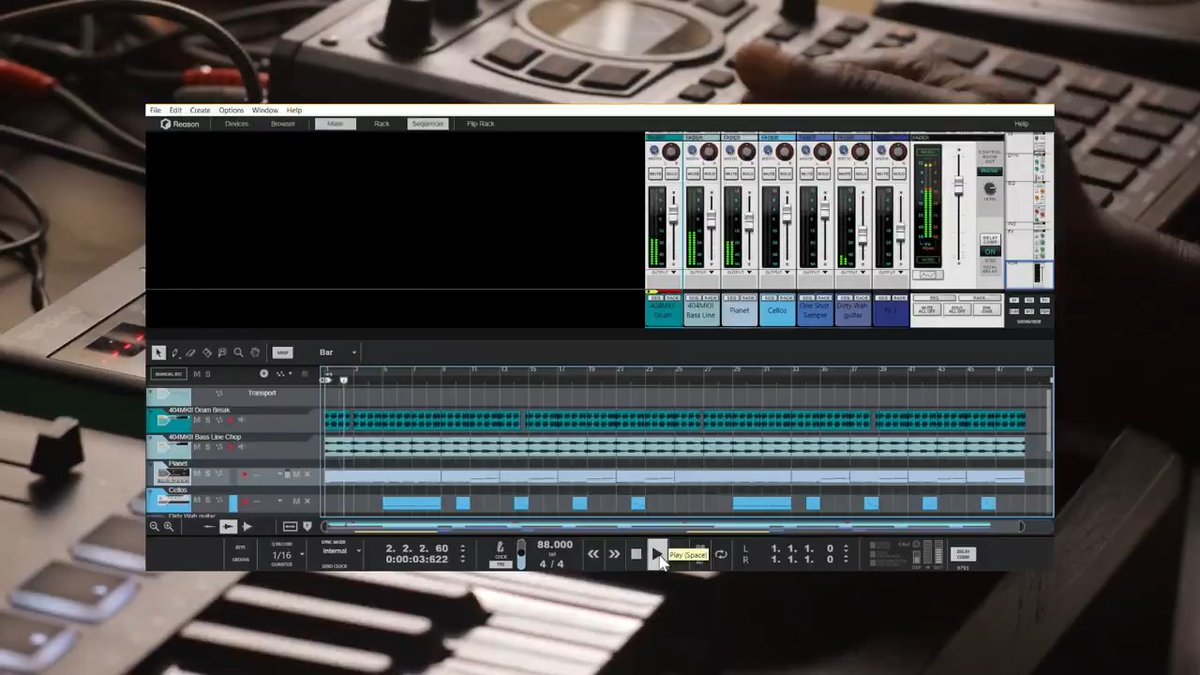Adjust the Dirty Wah guitar channel fader
Screen dimensions: 1200x675
click(863, 236)
